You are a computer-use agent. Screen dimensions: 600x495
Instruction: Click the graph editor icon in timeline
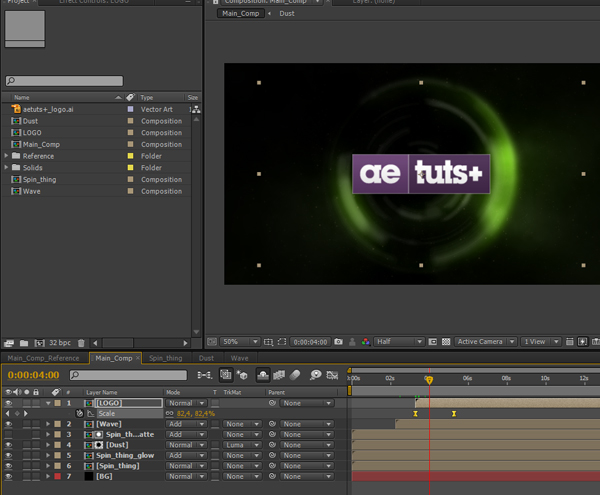[x=332, y=375]
